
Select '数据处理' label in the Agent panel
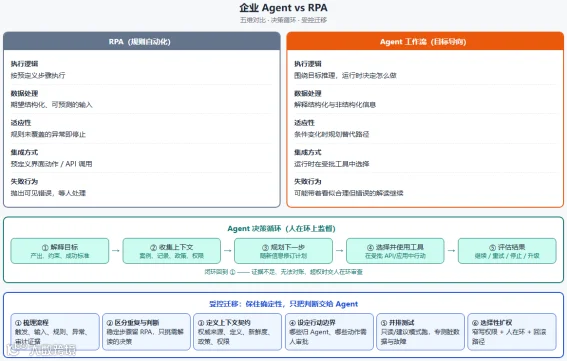[x=308, y=93]
